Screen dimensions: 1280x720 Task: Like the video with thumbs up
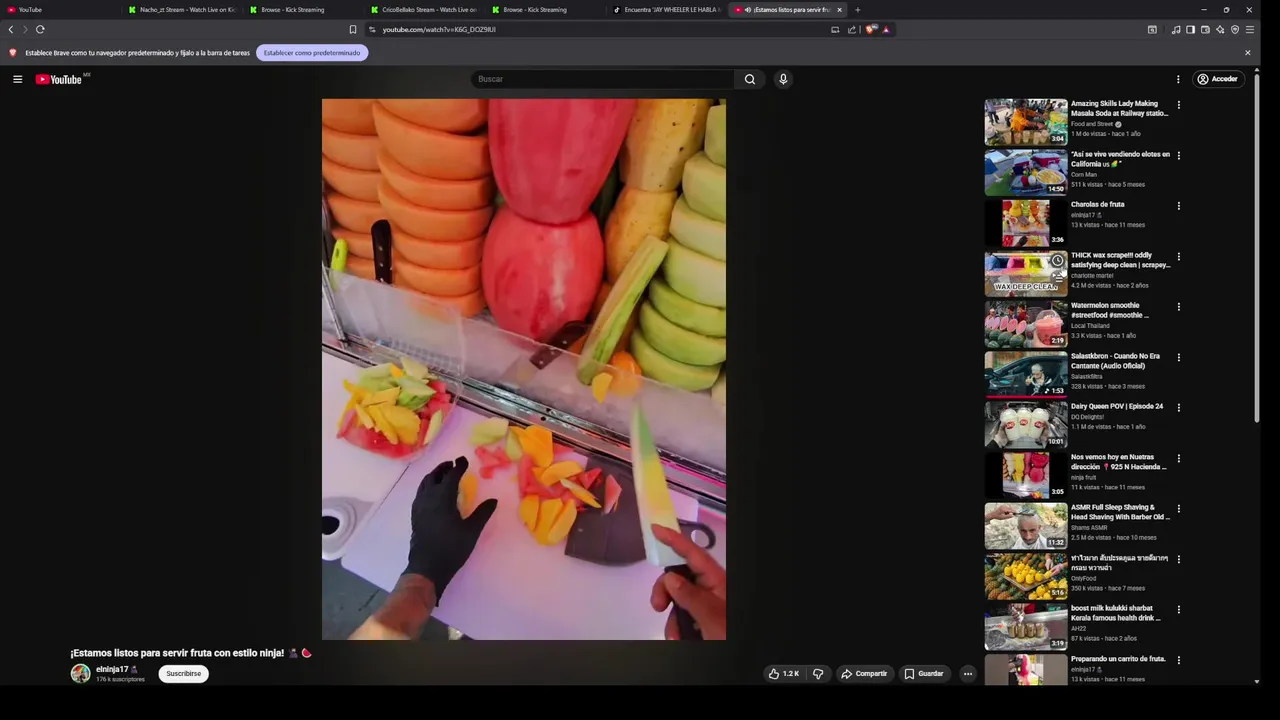[783, 674]
